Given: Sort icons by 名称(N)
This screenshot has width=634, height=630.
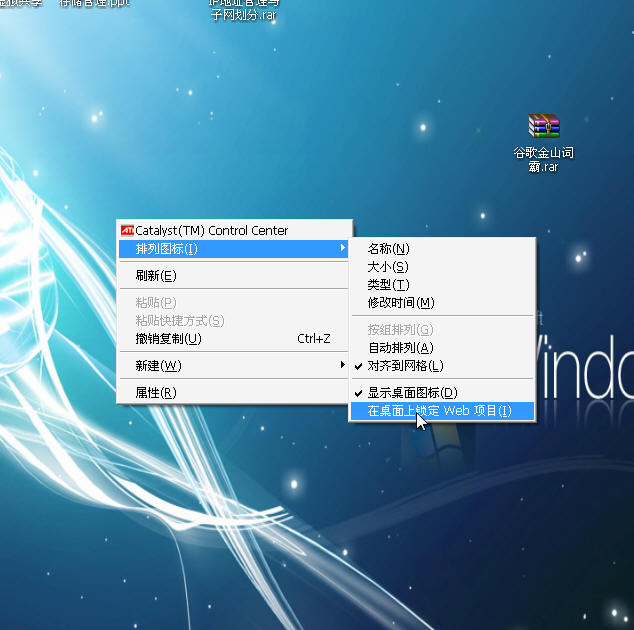Looking at the screenshot, I should (388, 249).
